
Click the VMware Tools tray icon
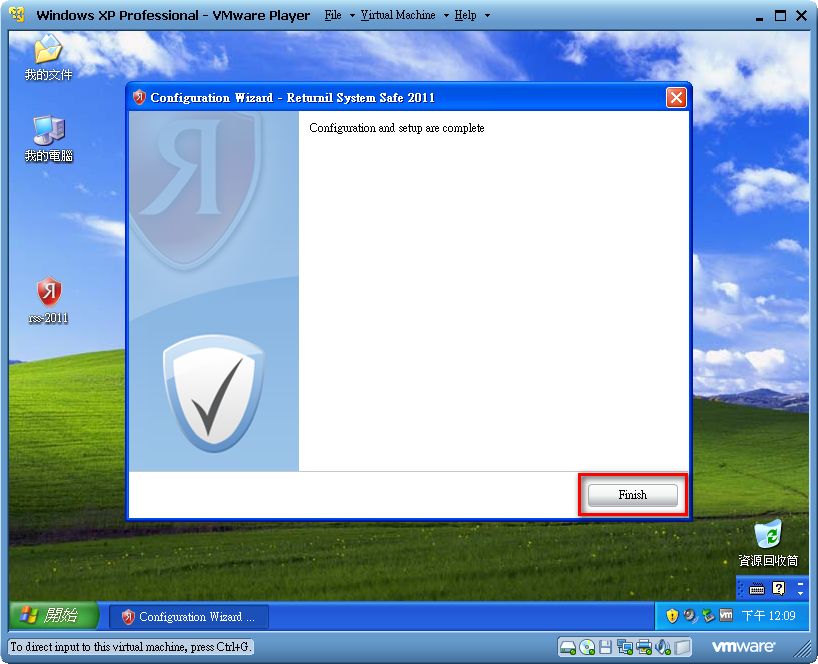(726, 616)
